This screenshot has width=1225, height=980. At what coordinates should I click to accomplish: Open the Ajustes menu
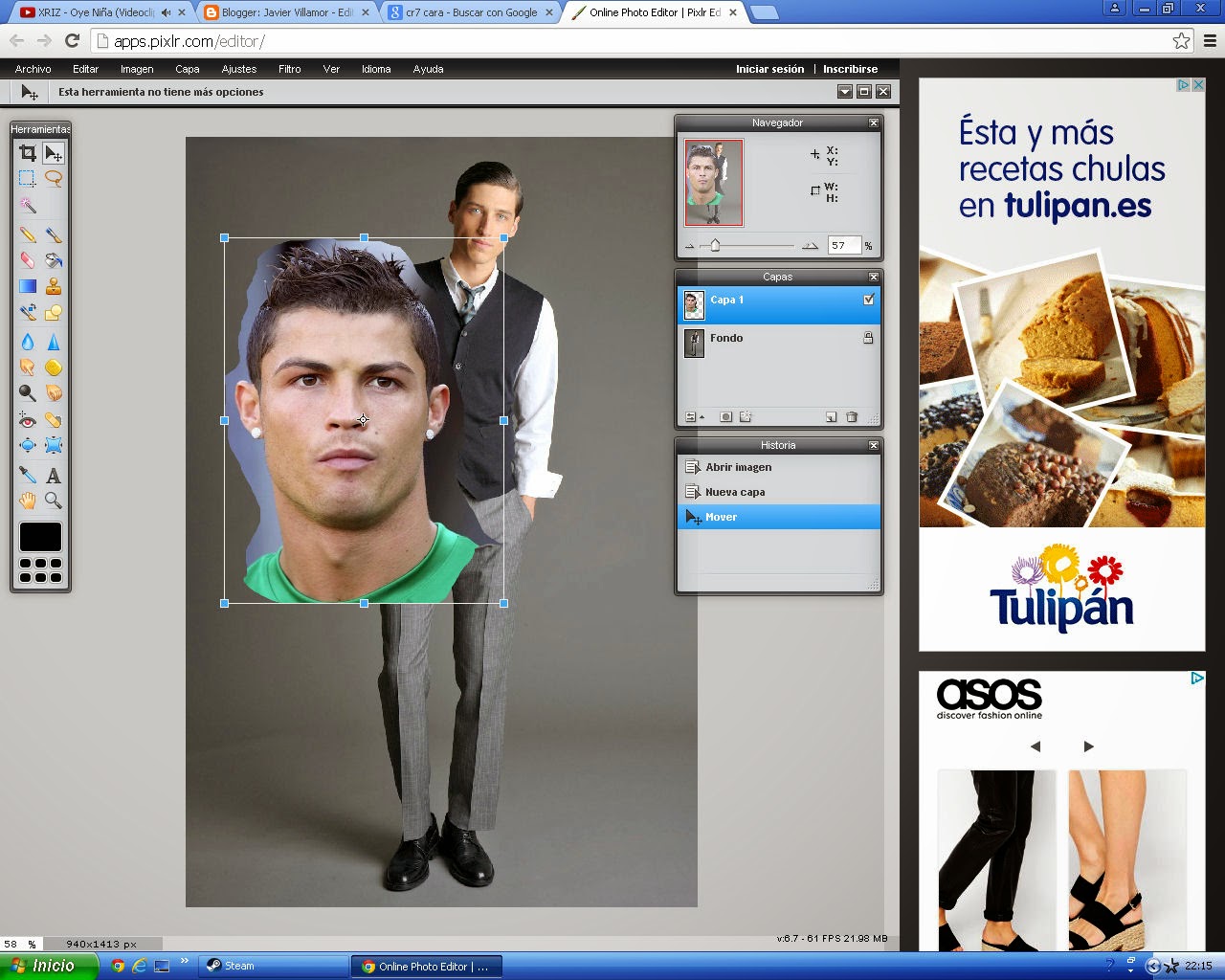pos(239,69)
